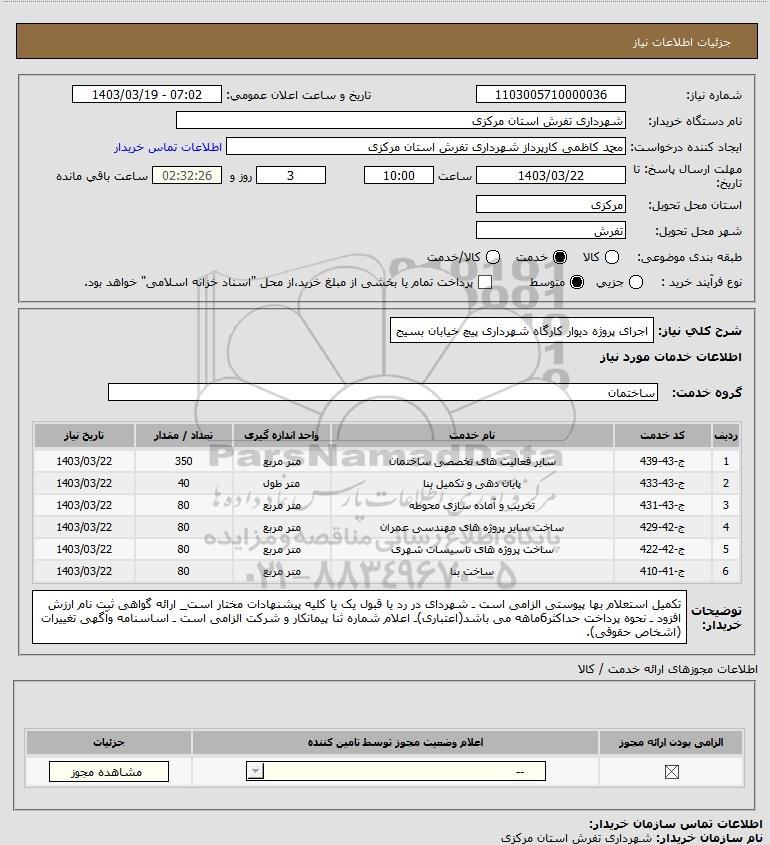770x845 pixels.
Task: Click service name ساخت بنا
Action: tap(472, 571)
